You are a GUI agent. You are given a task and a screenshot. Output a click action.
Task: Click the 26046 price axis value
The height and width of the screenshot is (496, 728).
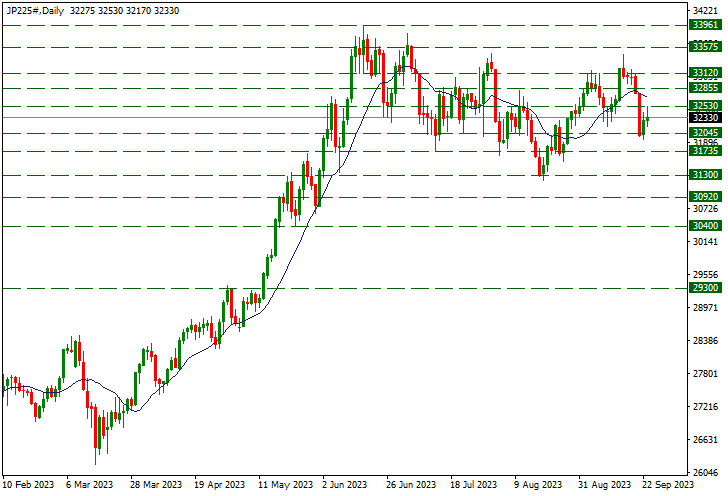705,473
